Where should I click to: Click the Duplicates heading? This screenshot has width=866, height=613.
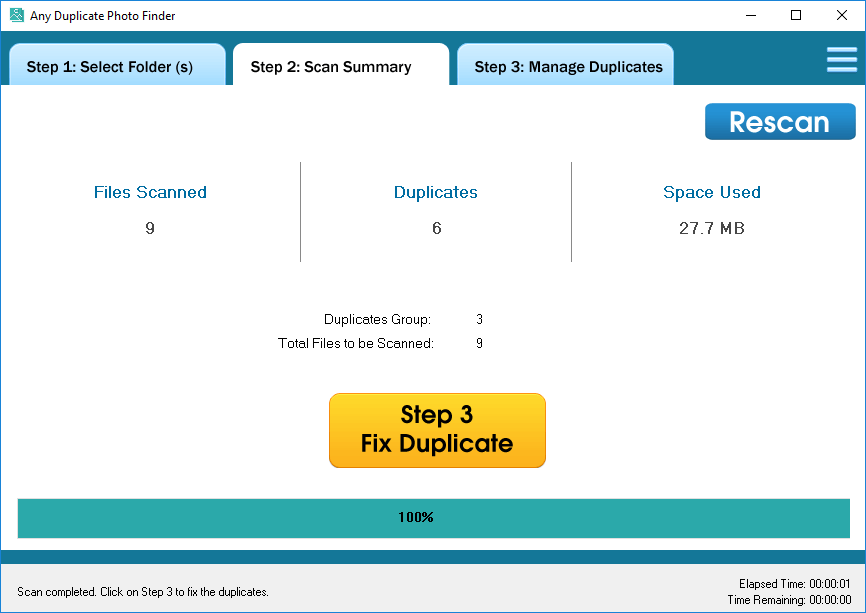[x=436, y=192]
